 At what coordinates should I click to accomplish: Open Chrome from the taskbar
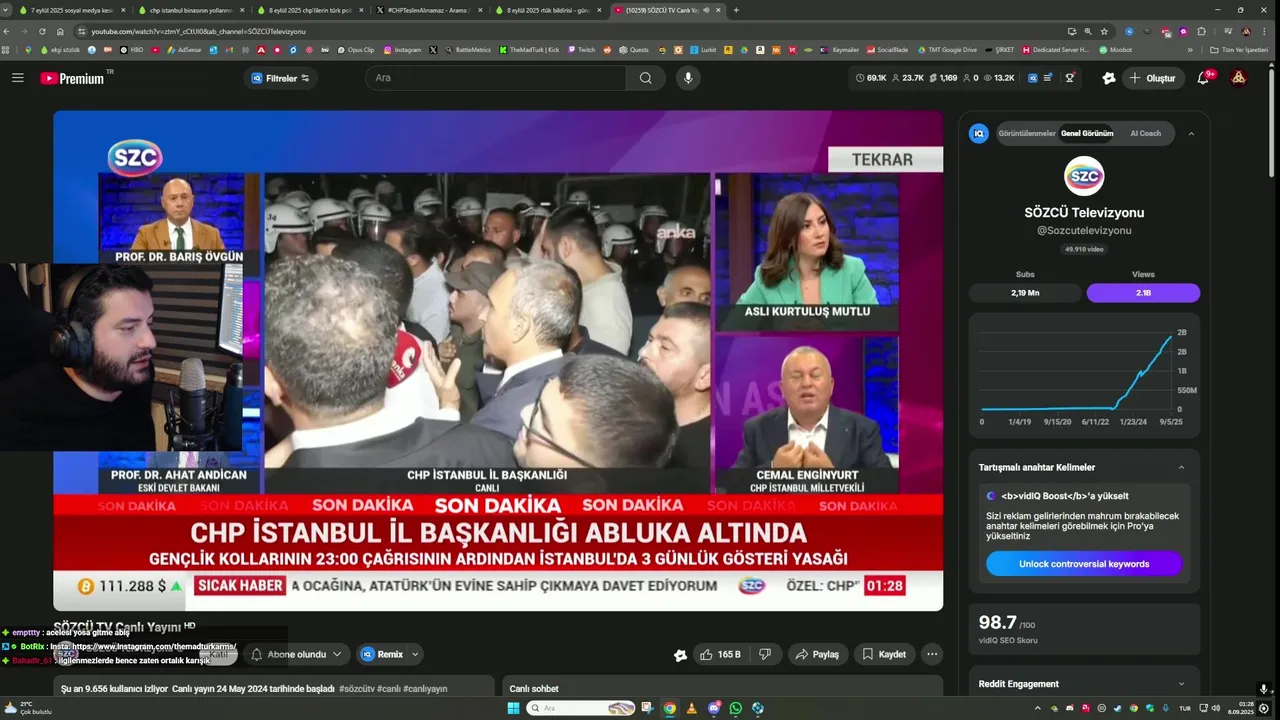click(670, 708)
